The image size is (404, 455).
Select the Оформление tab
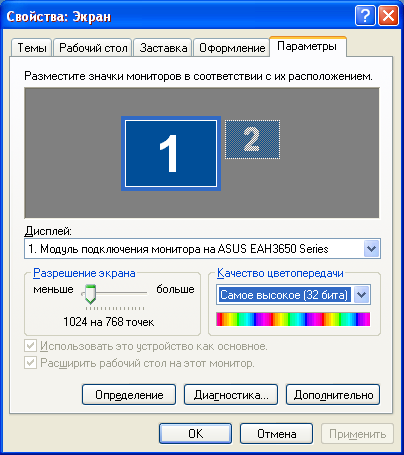232,48
